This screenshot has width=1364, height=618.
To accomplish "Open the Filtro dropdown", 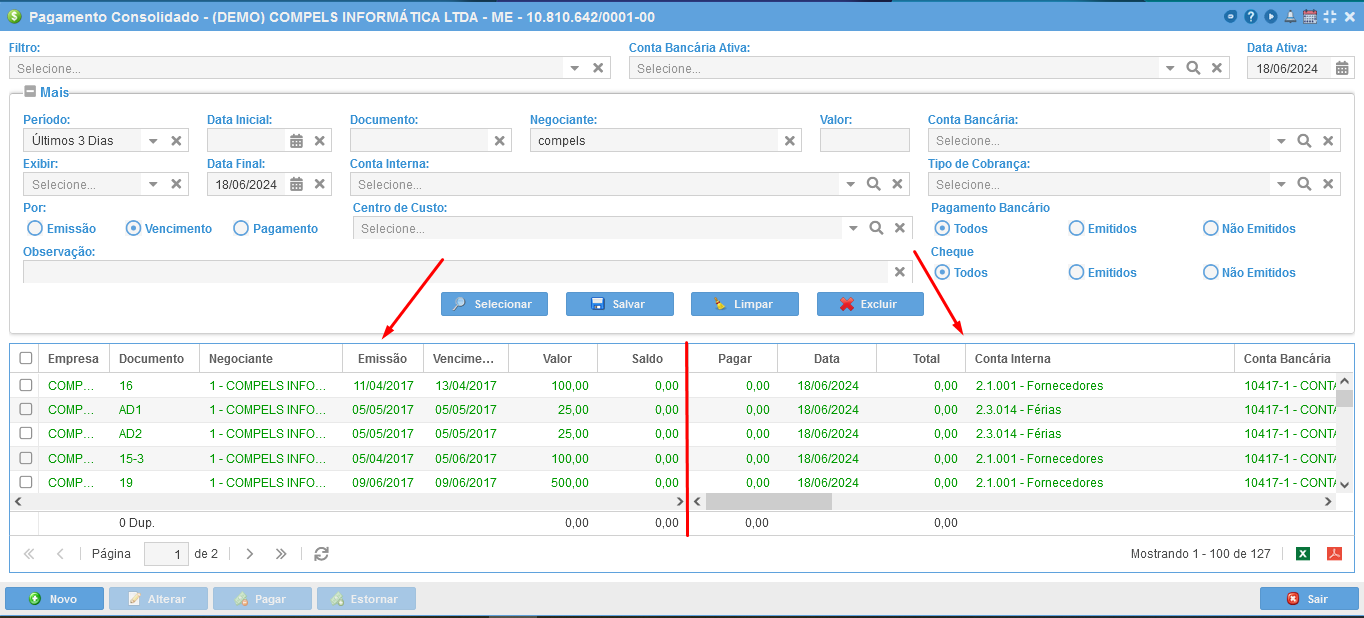I will (x=575, y=68).
